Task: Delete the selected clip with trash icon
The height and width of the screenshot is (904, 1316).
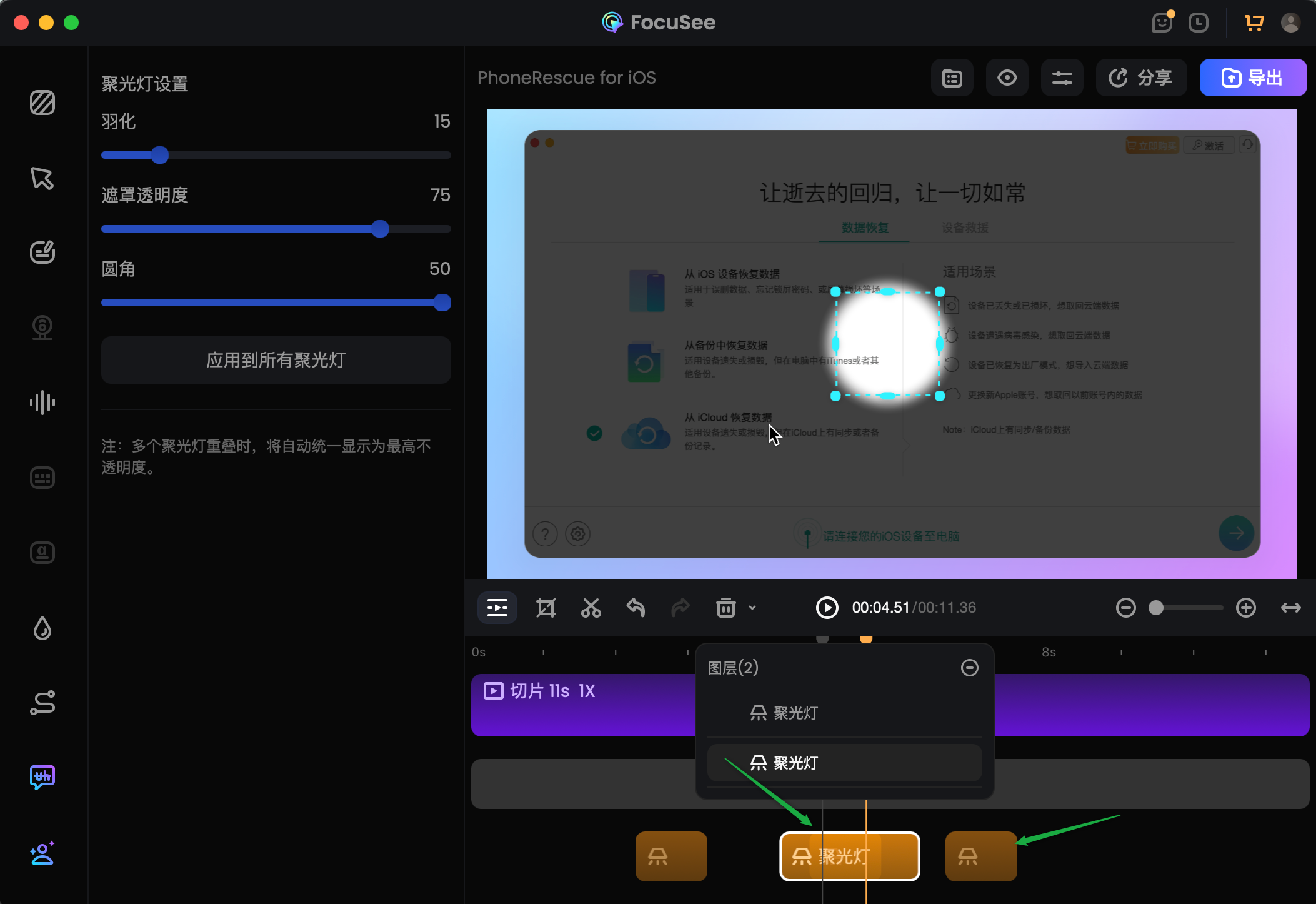Action: pos(725,608)
